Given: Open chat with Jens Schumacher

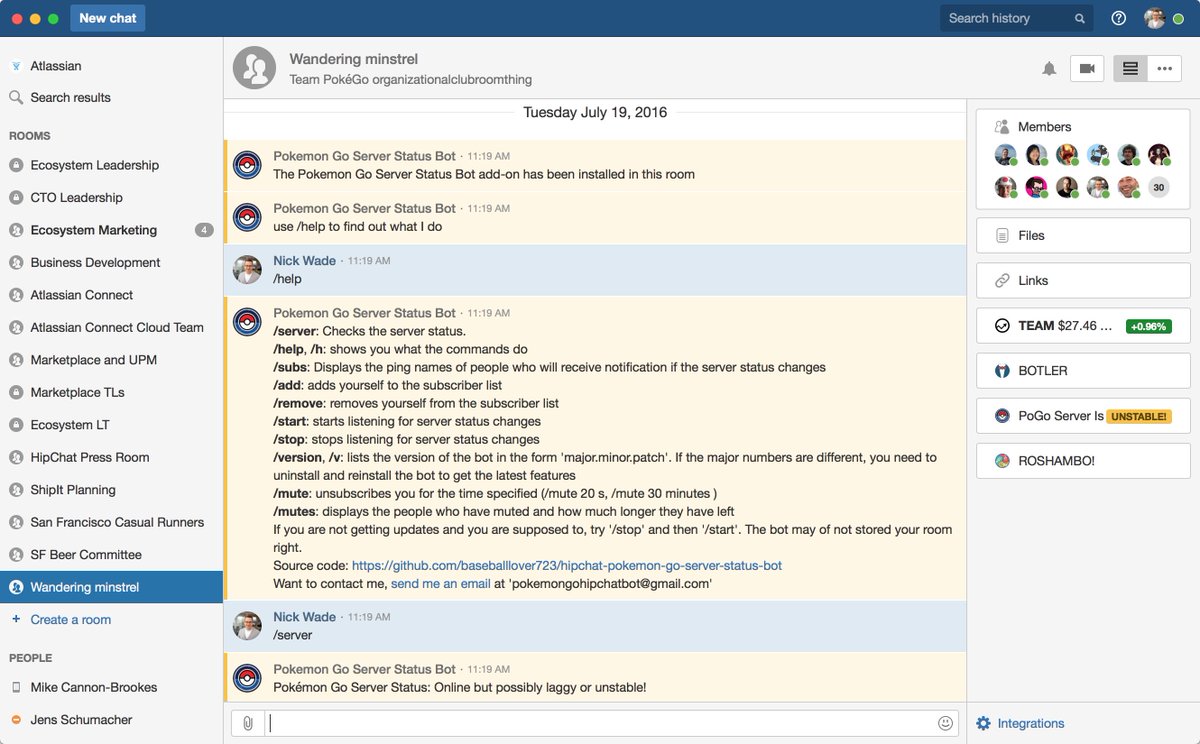Looking at the screenshot, I should (x=111, y=720).
